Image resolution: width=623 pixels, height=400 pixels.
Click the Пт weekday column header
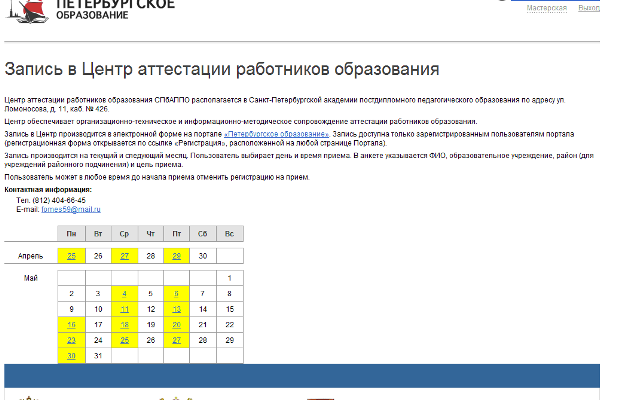click(x=176, y=234)
